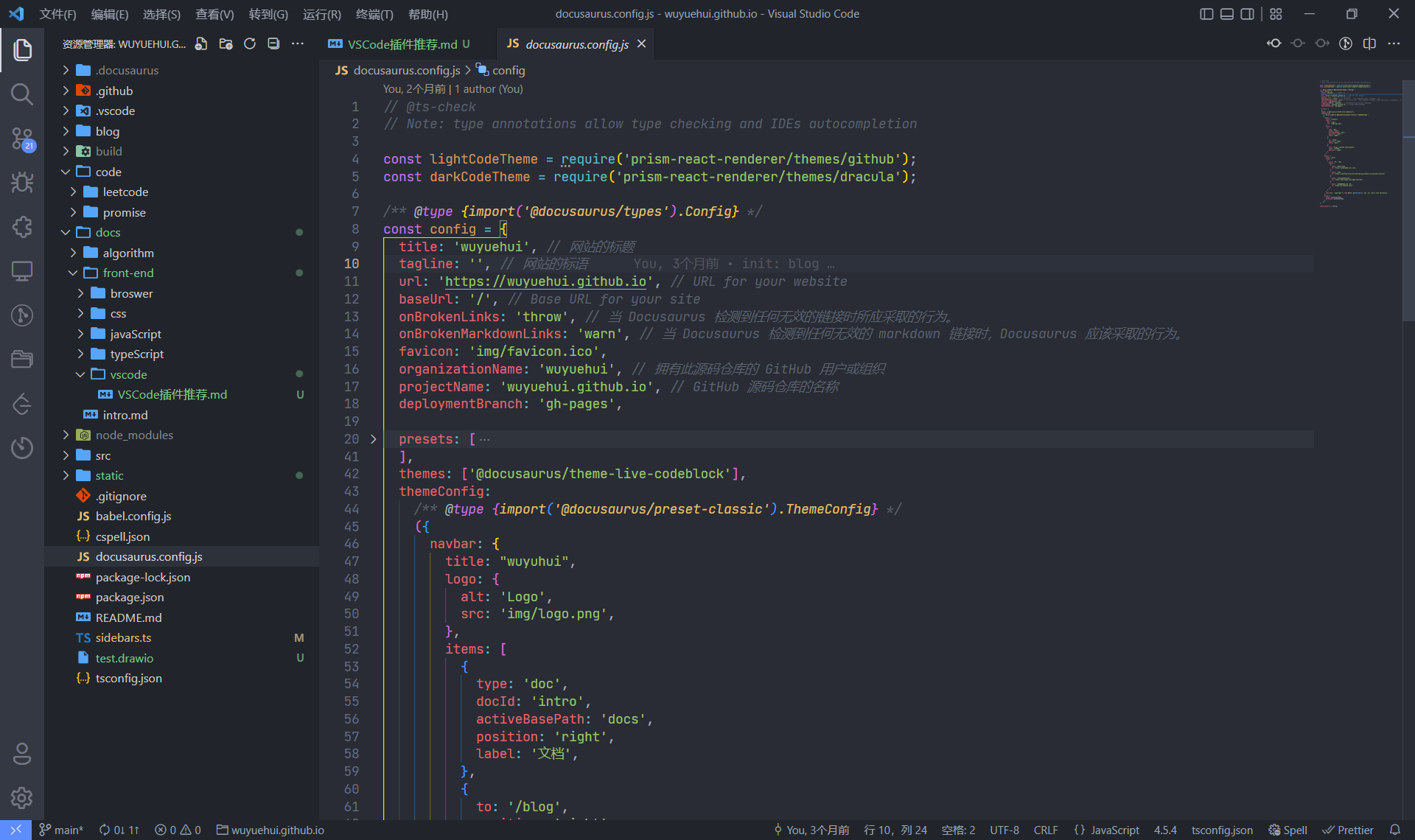Image resolution: width=1415 pixels, height=840 pixels.
Task: Open editor More Actions ellipsis menu
Action: [1394, 43]
